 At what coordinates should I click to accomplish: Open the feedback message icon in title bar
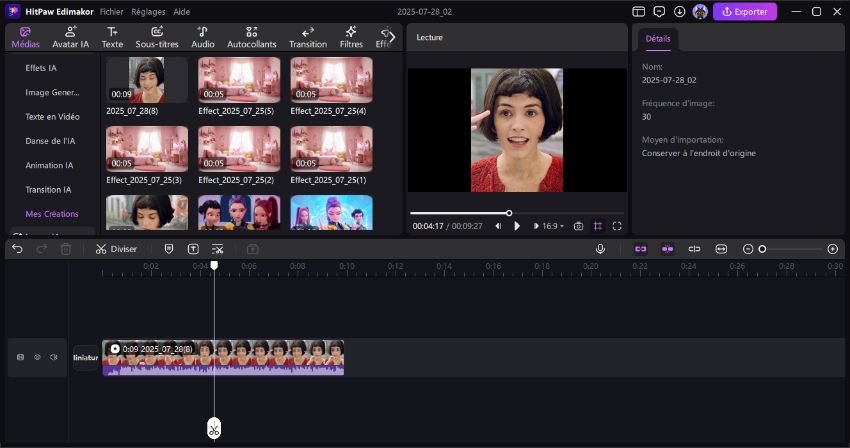[x=659, y=12]
